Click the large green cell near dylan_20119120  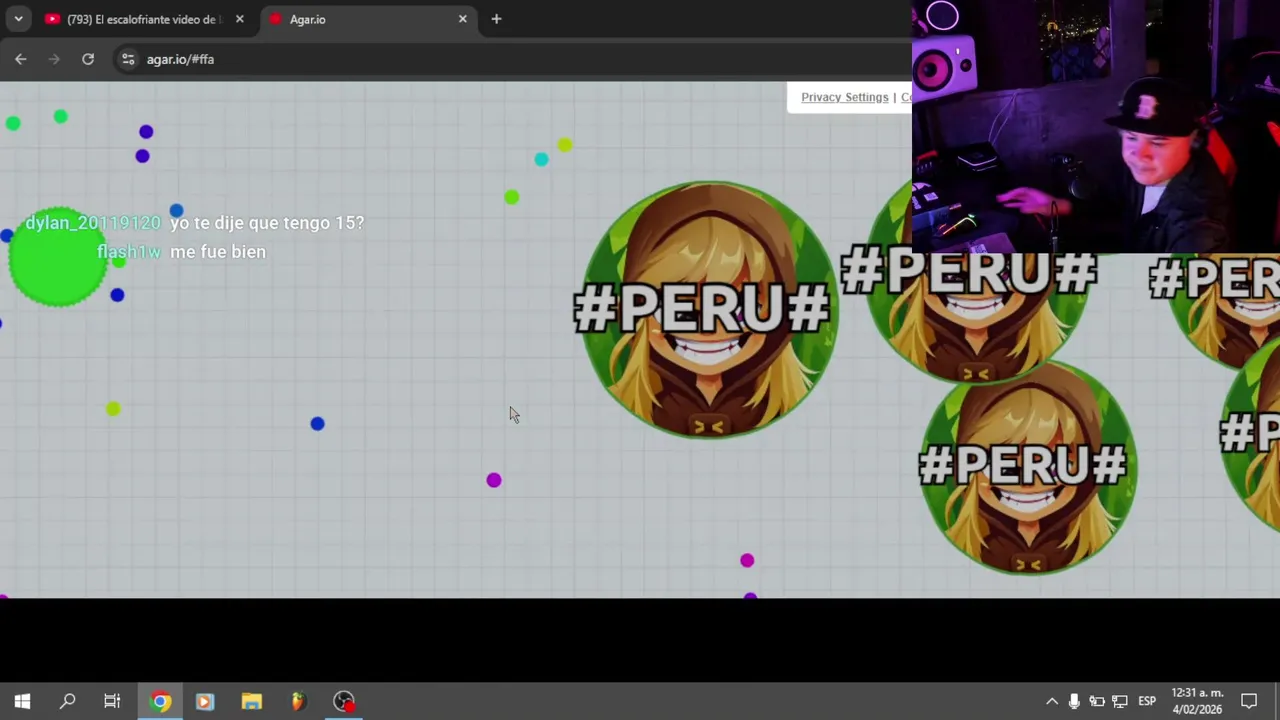[x=58, y=258]
